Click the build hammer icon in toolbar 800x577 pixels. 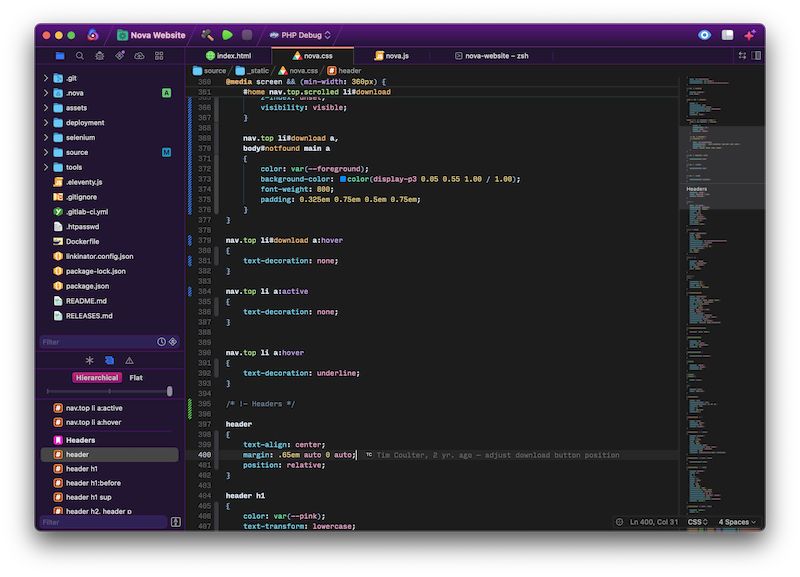coord(205,33)
